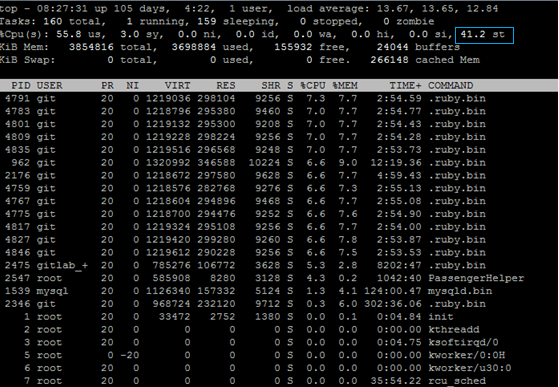559x387 pixels.
Task: Click the %MEM column header
Action: [x=345, y=86]
